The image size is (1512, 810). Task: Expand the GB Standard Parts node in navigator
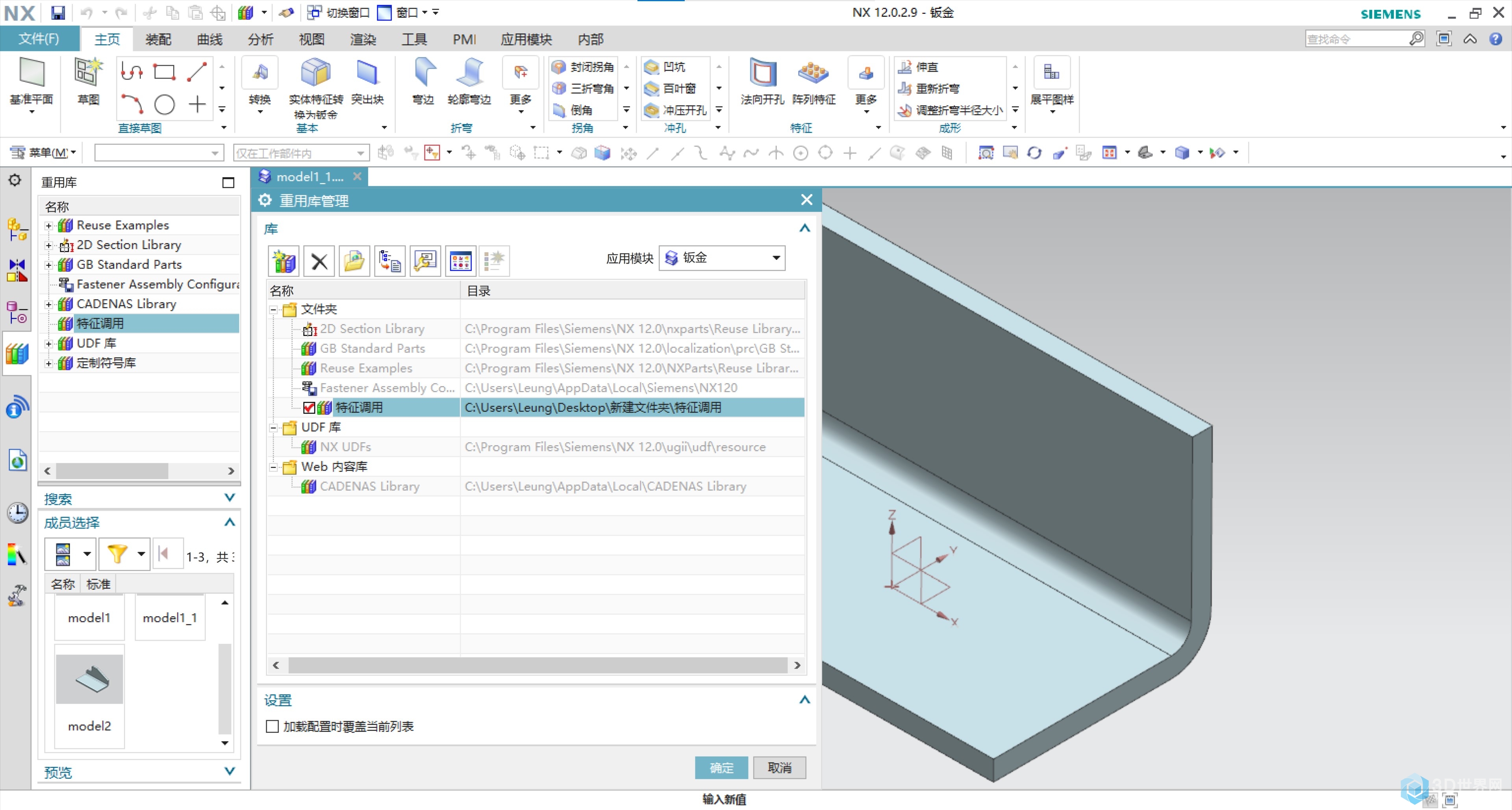coord(49,265)
